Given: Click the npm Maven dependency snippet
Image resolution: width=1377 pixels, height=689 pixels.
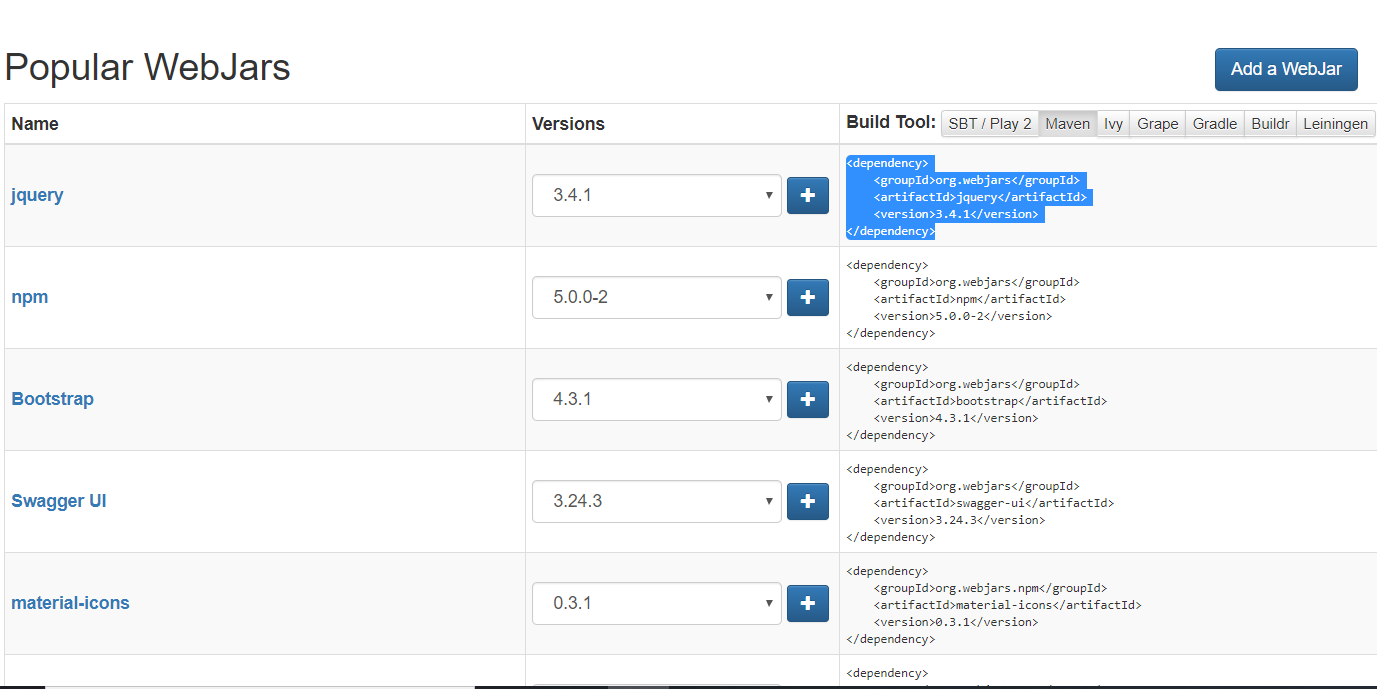Looking at the screenshot, I should (x=963, y=299).
